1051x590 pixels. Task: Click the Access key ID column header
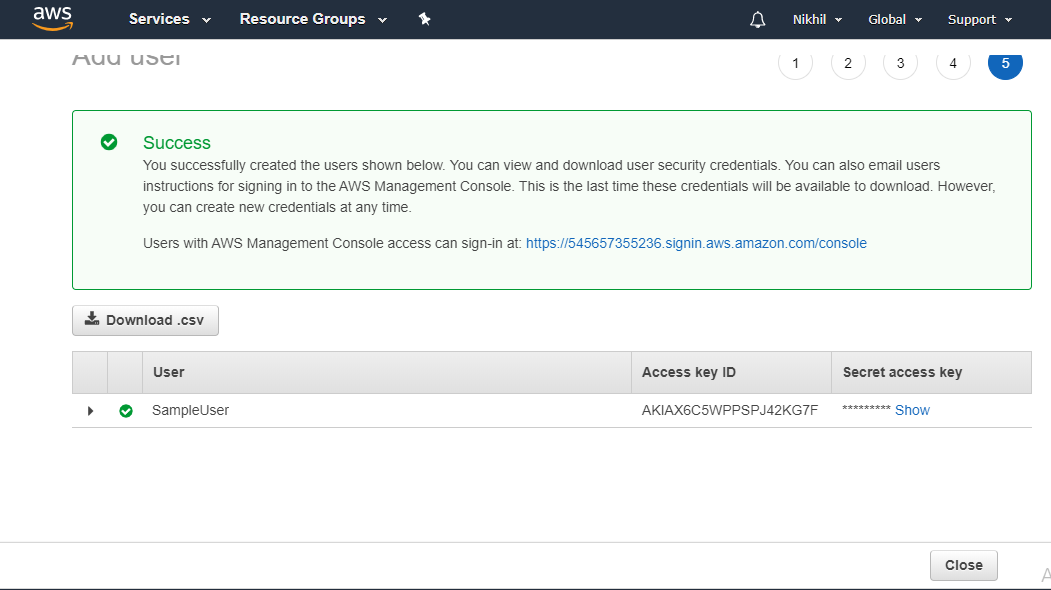[x=731, y=372]
